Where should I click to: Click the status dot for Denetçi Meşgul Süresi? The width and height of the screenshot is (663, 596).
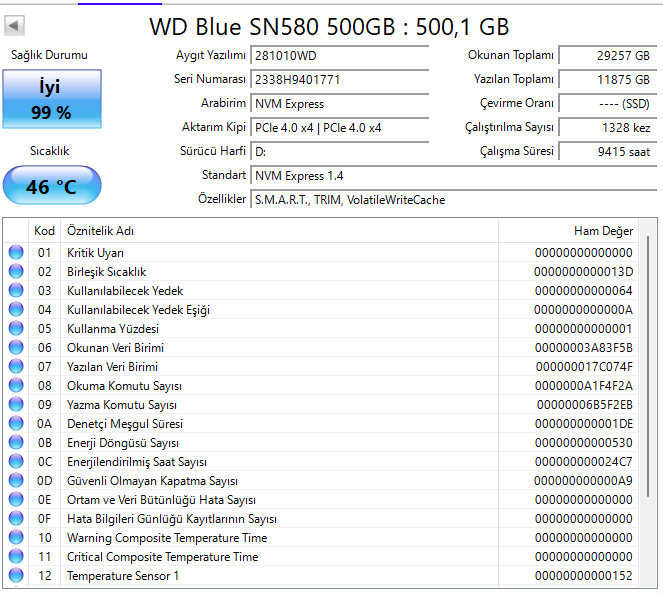[x=16, y=424]
